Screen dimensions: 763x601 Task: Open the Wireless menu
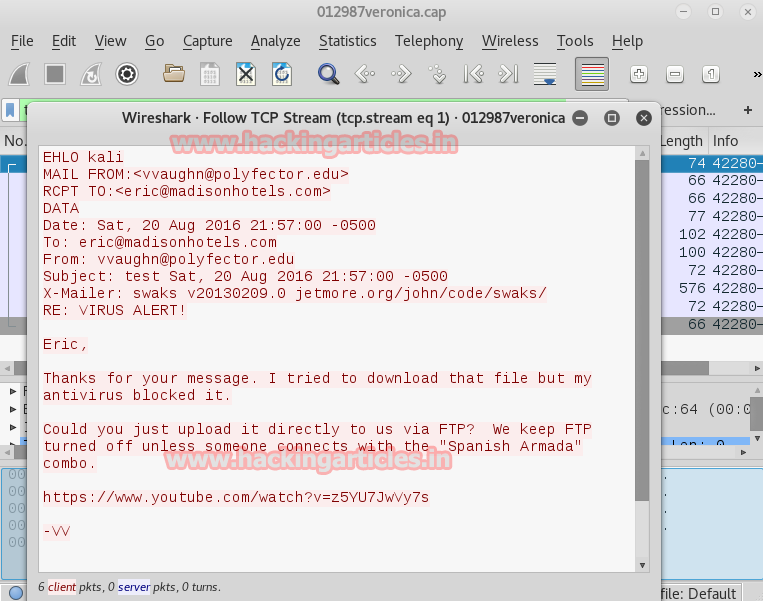[x=510, y=41]
